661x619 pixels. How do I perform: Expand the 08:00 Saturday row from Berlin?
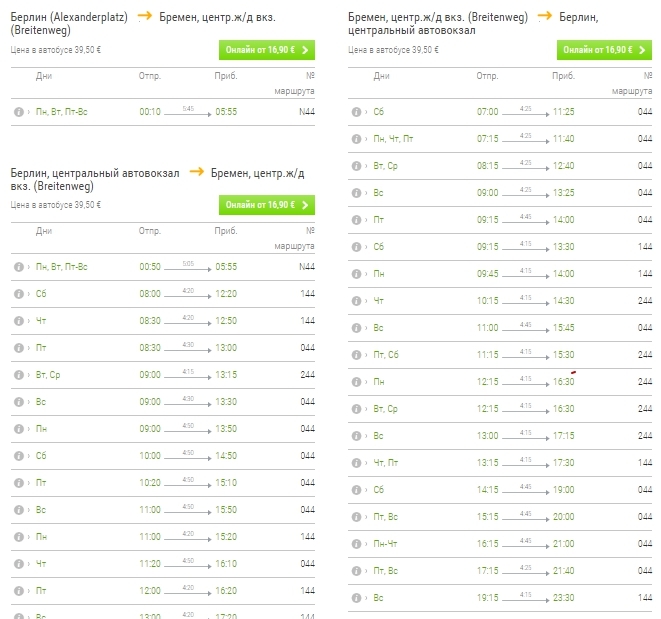pos(29,294)
